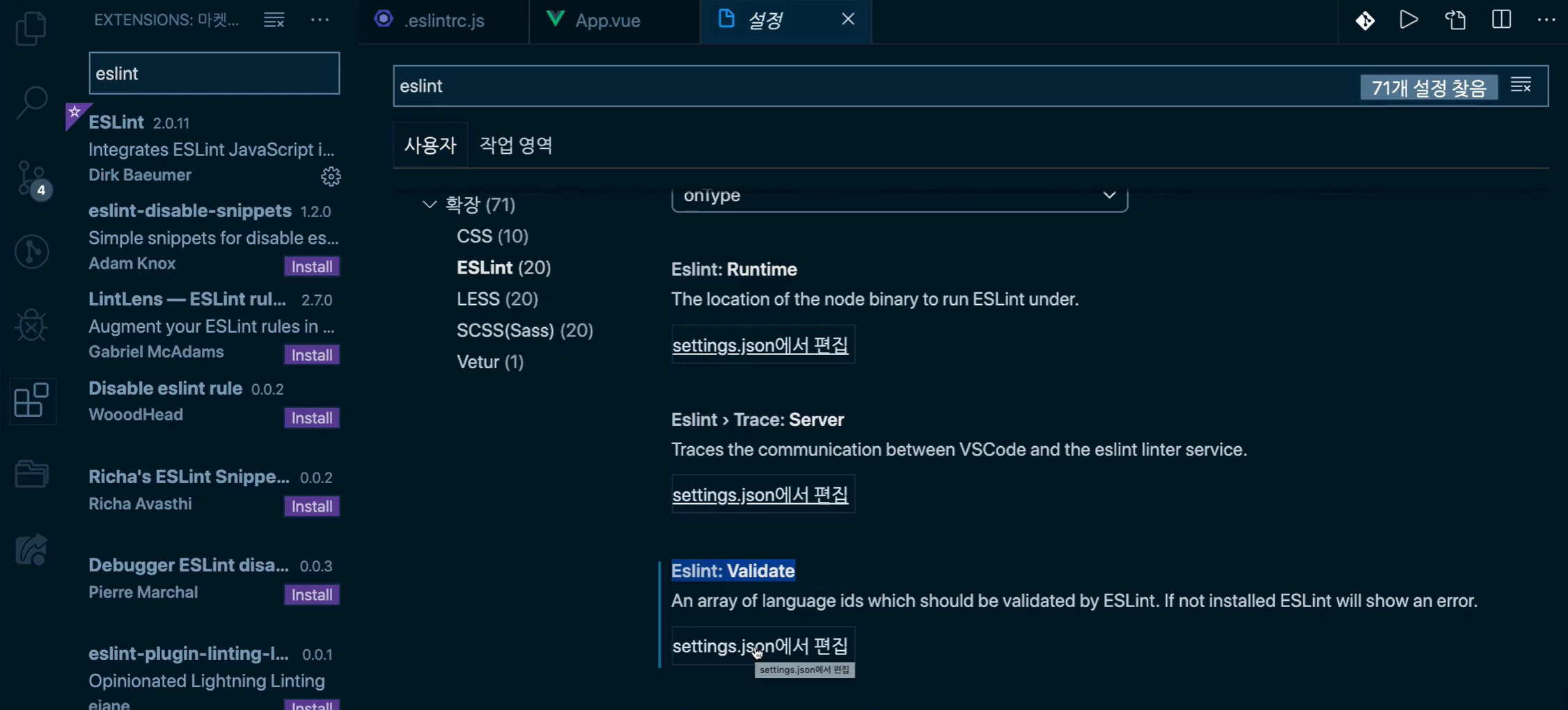The image size is (1568, 710).
Task: Install eslint-disable-snippets extension
Action: (312, 267)
